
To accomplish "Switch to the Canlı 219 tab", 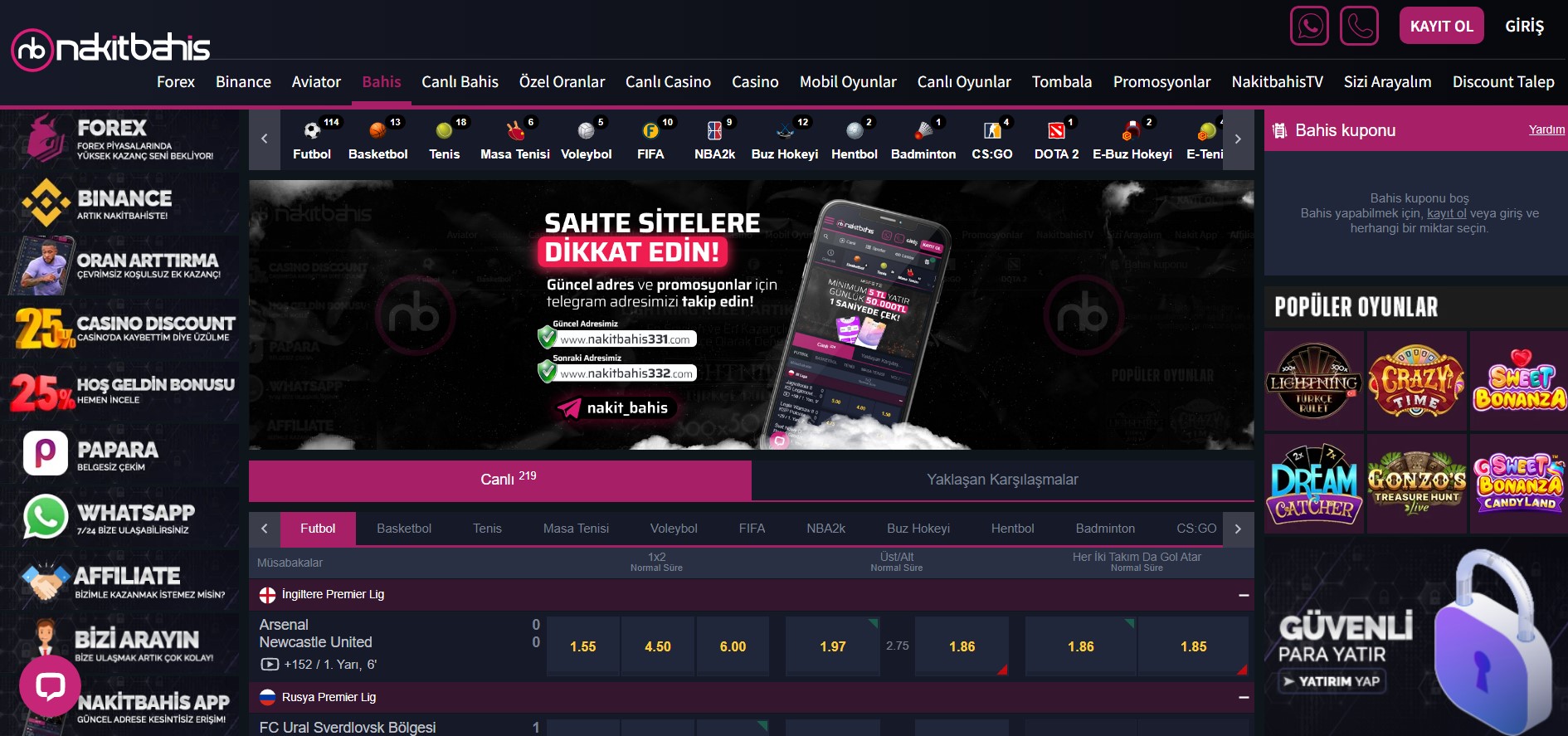I will click(x=500, y=480).
